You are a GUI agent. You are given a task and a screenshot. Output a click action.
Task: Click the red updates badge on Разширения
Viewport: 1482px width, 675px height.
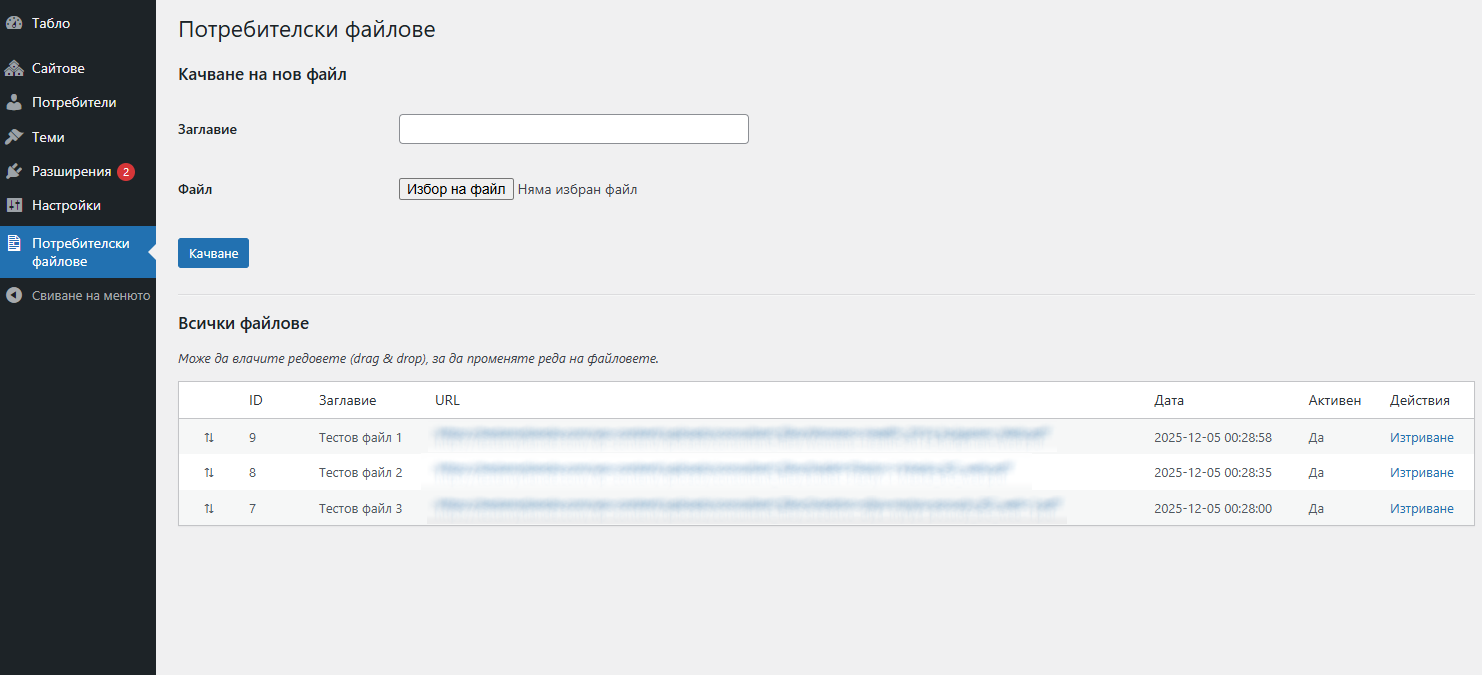pyautogui.click(x=125, y=172)
